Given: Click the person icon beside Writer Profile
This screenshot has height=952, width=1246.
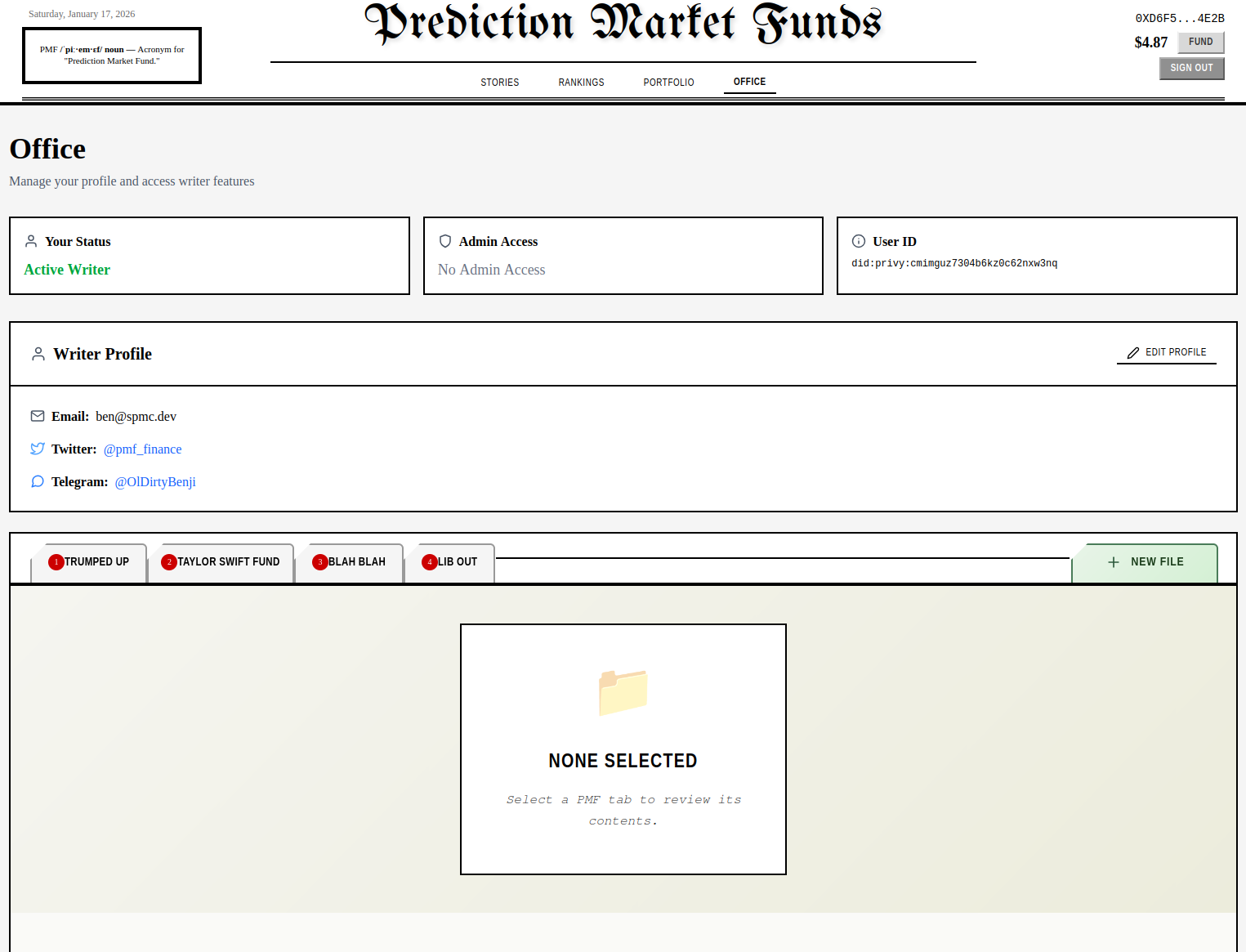Looking at the screenshot, I should (x=38, y=354).
